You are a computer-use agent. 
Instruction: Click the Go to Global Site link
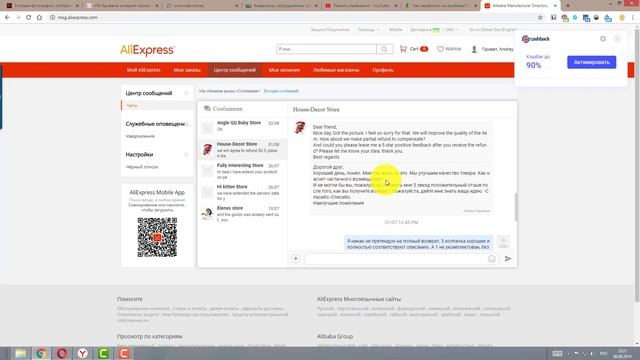coord(493,30)
